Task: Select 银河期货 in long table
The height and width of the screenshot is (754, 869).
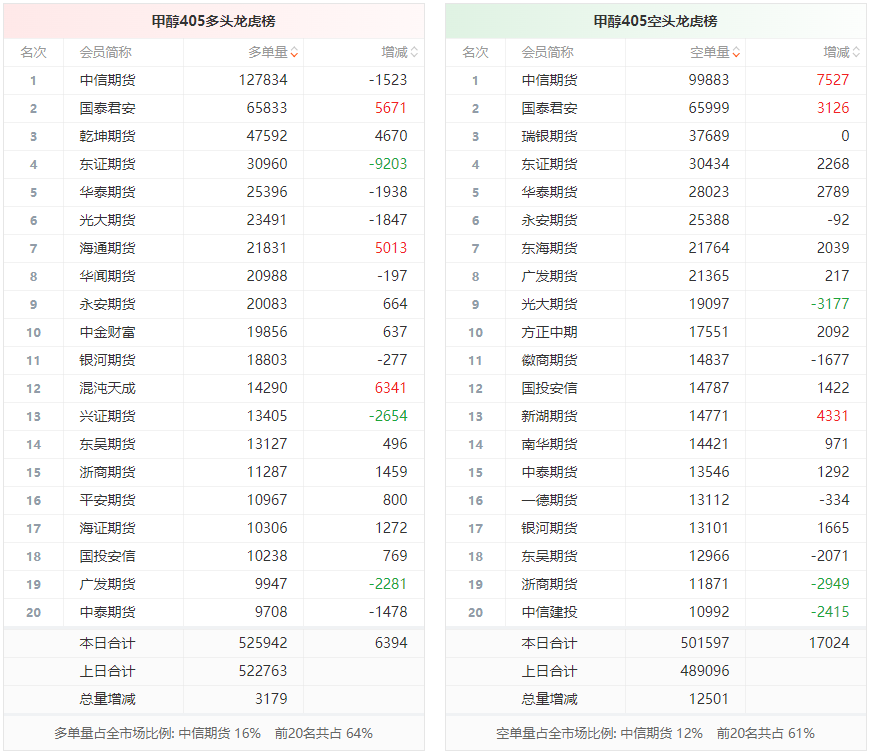Action: (x=107, y=360)
